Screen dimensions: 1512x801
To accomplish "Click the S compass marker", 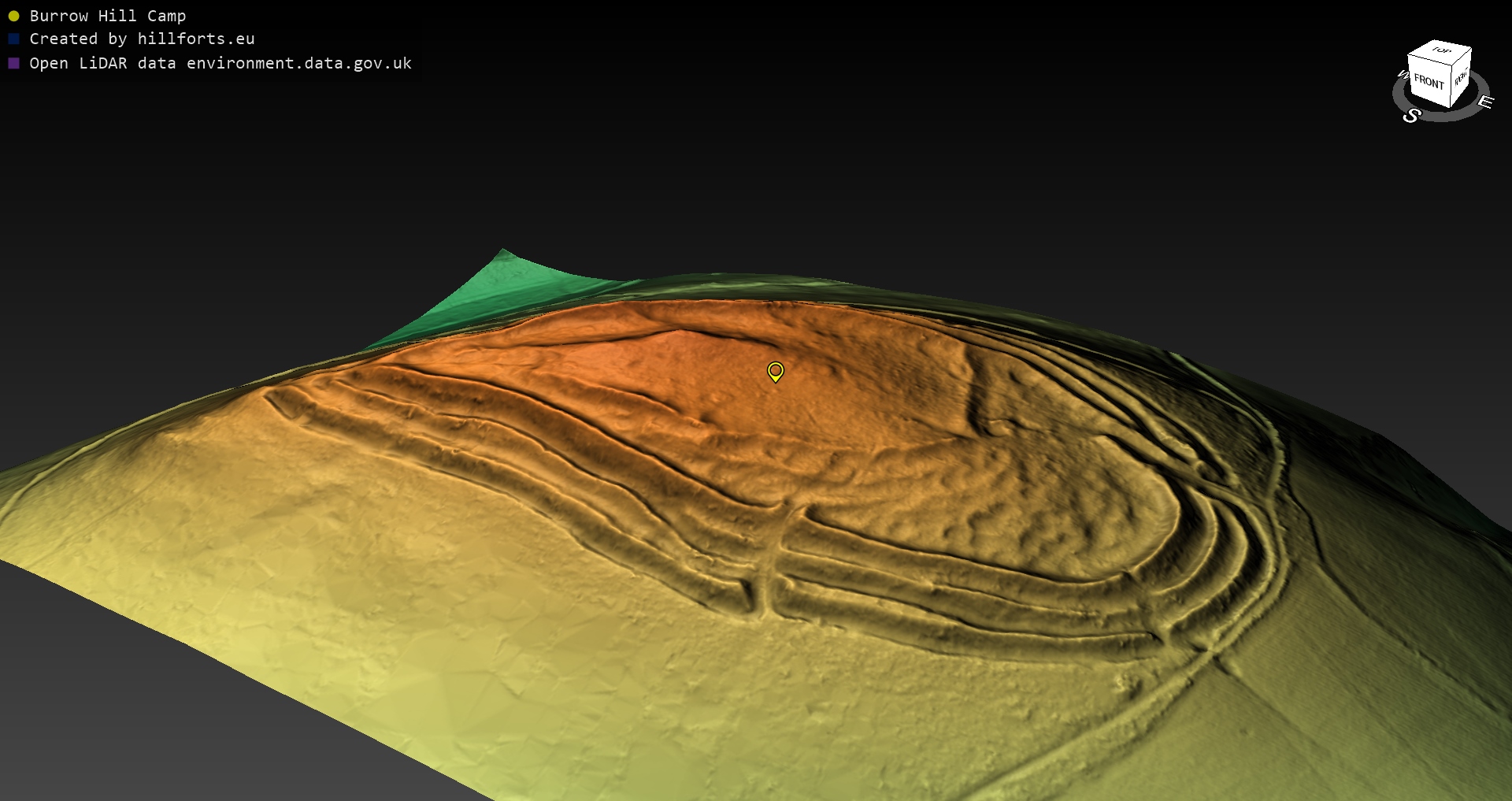I will click(1411, 116).
